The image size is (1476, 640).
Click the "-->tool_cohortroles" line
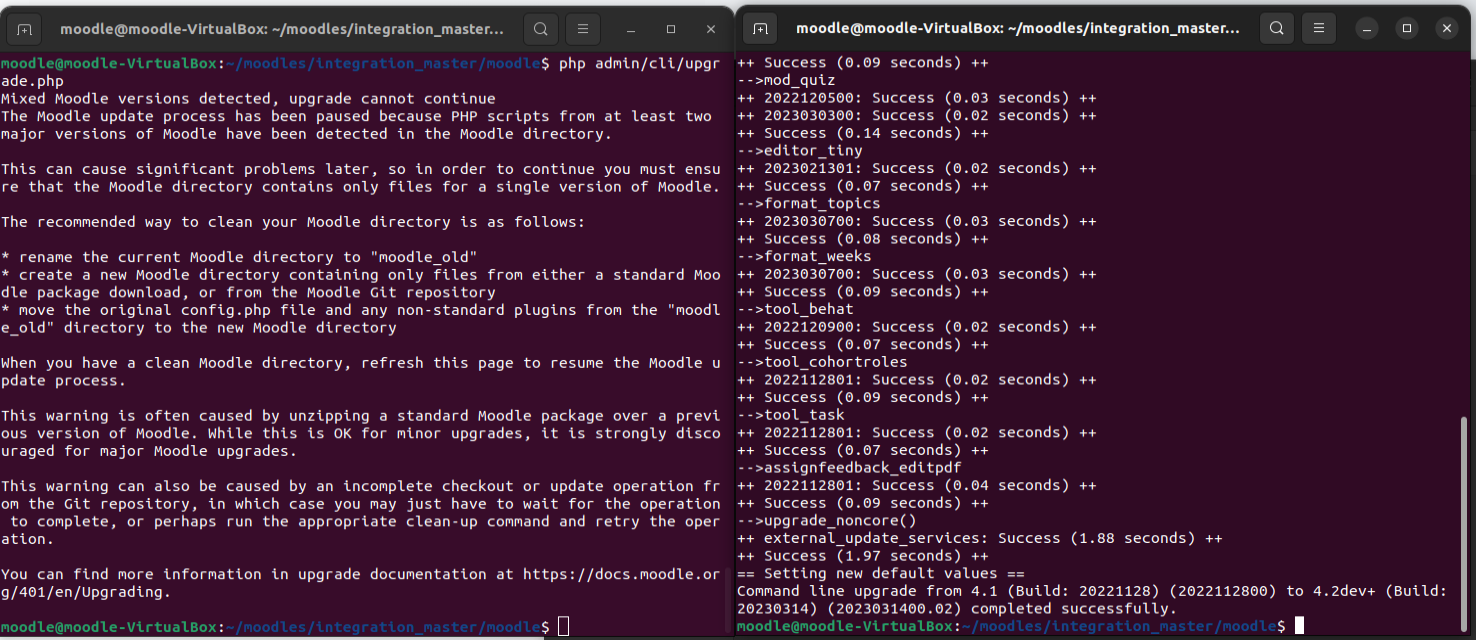point(822,362)
